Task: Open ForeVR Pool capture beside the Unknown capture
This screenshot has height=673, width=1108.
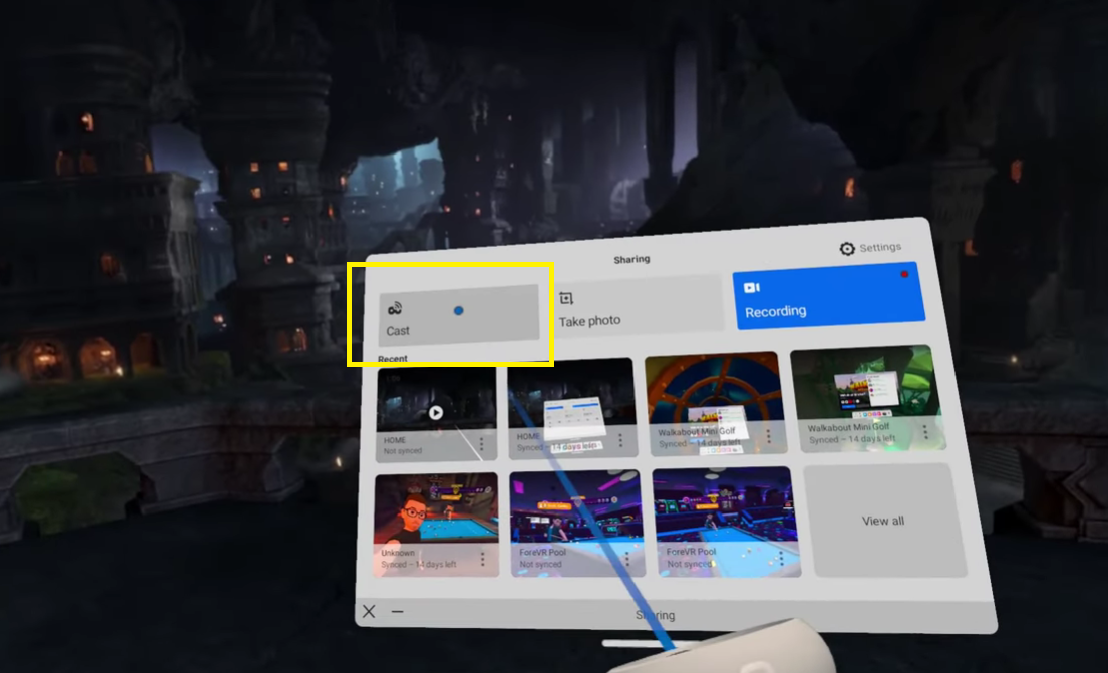Action: [577, 523]
